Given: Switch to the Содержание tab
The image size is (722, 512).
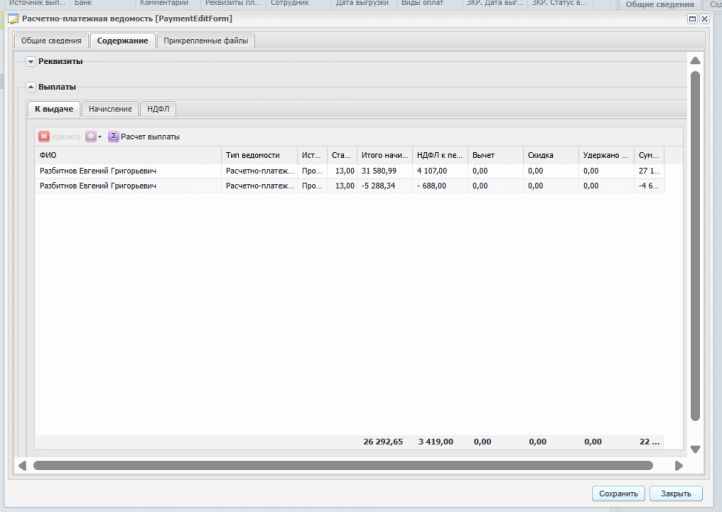Looking at the screenshot, I should coord(122,41).
